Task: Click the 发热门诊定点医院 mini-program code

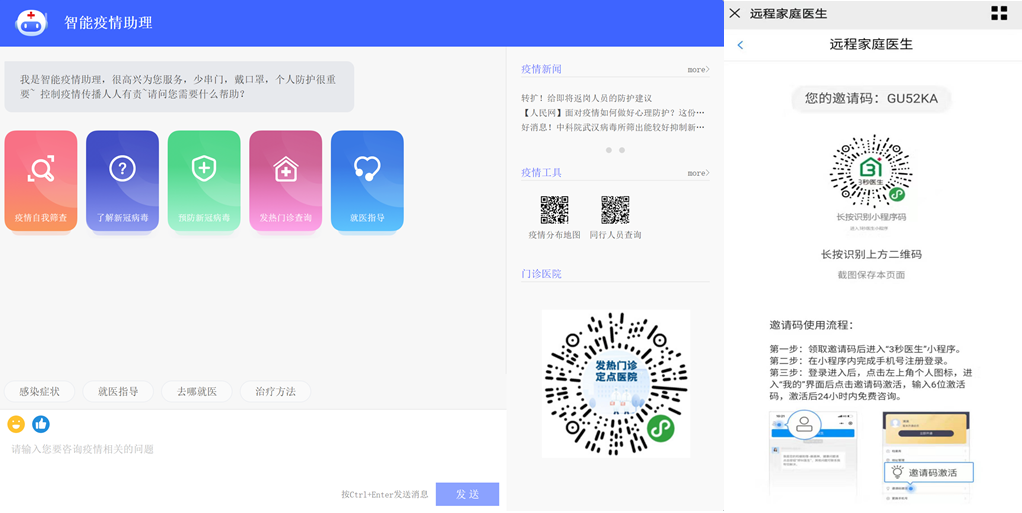Action: coord(616,383)
